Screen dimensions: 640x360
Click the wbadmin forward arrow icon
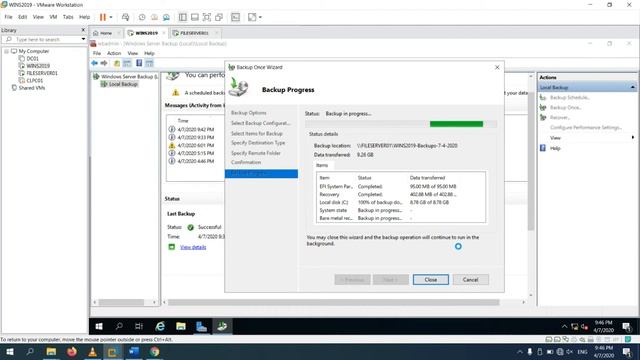[104, 63]
